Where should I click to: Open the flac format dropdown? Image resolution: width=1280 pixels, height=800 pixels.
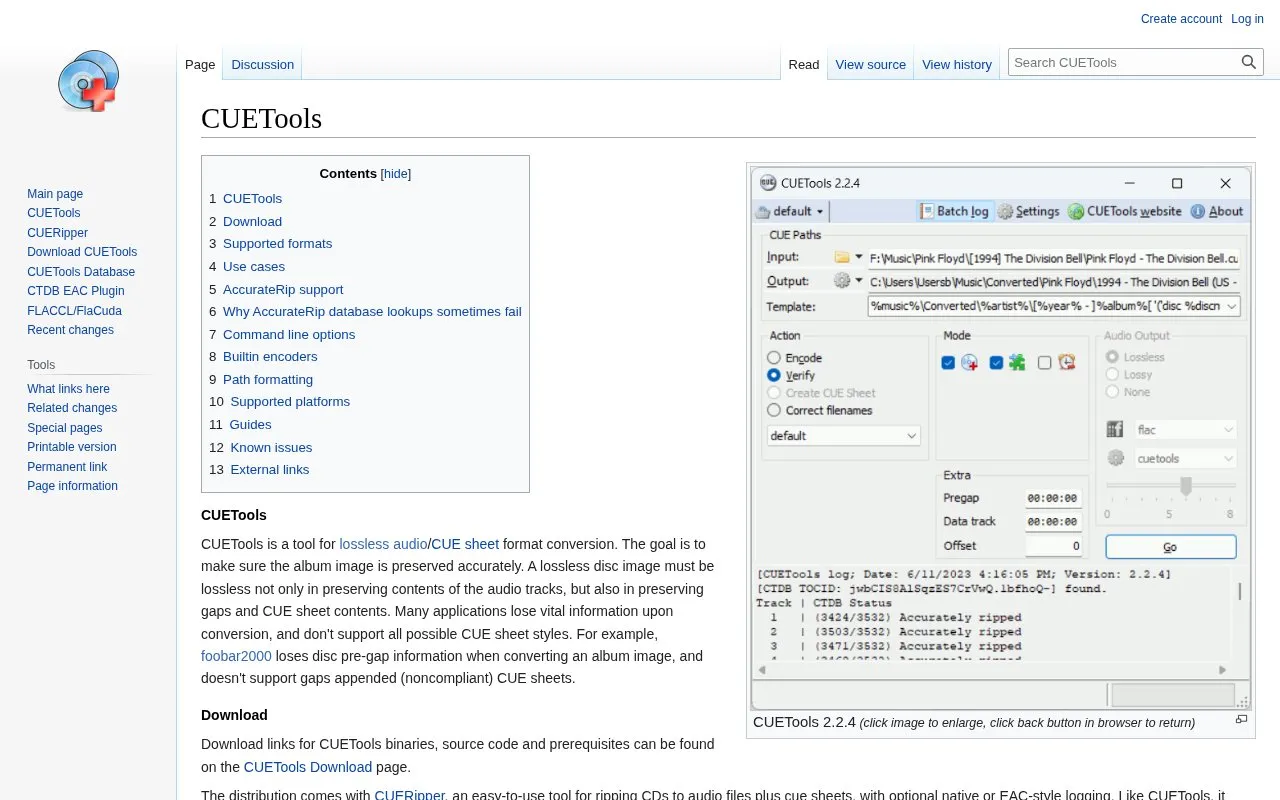tap(1186, 430)
